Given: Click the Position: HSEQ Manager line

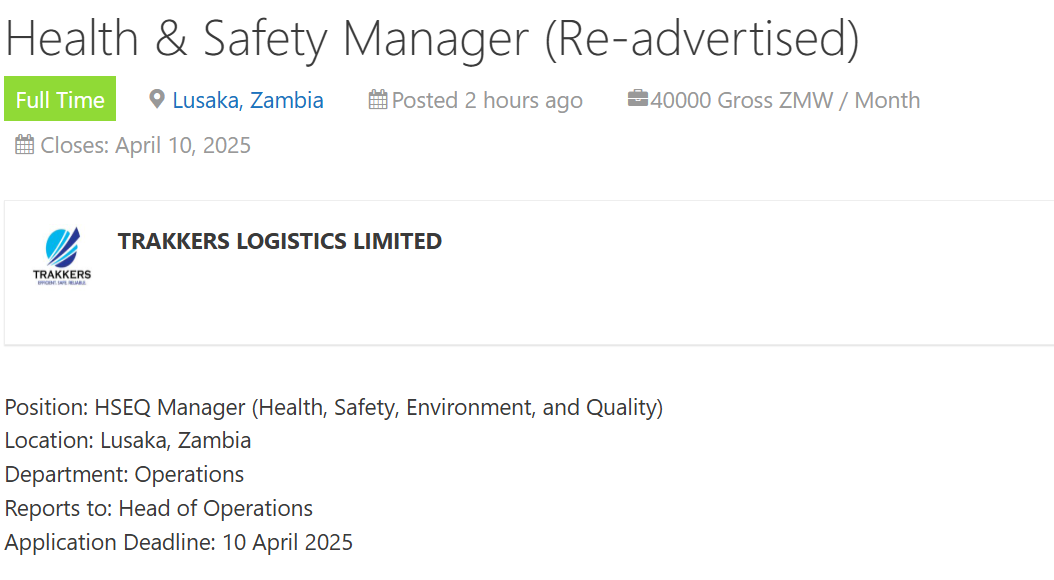Looking at the screenshot, I should click(333, 407).
